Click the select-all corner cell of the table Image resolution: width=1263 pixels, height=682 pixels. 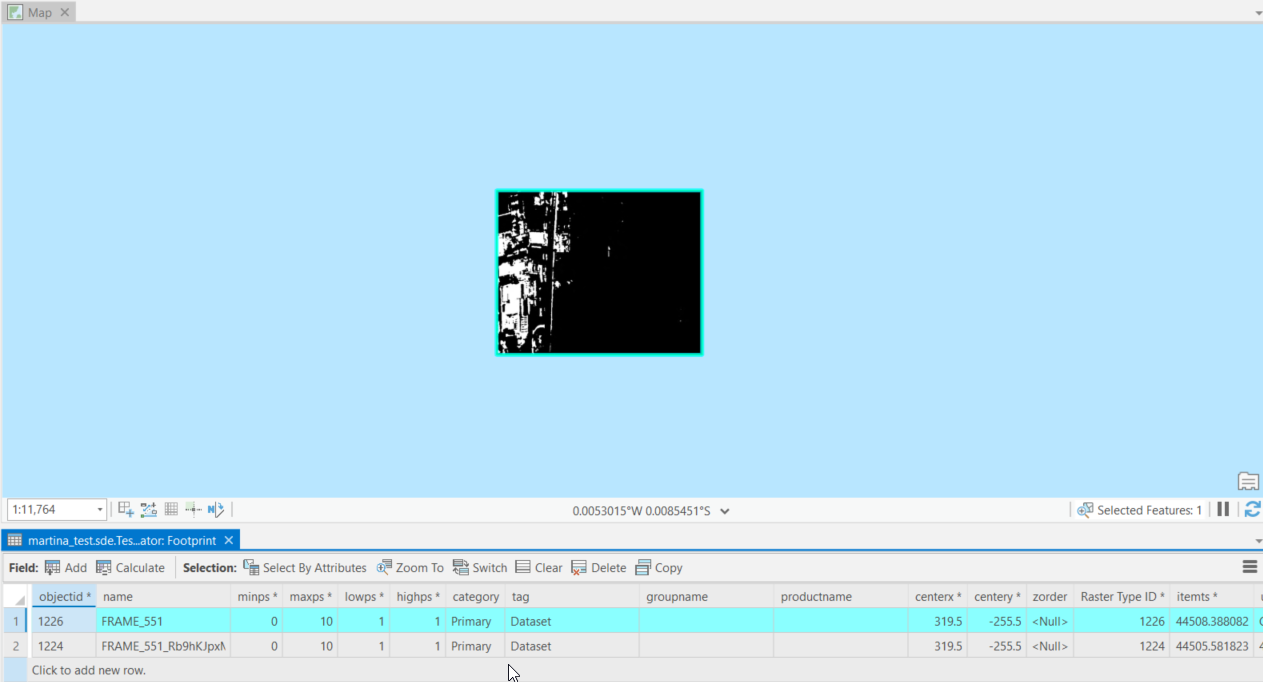[x=16, y=596]
